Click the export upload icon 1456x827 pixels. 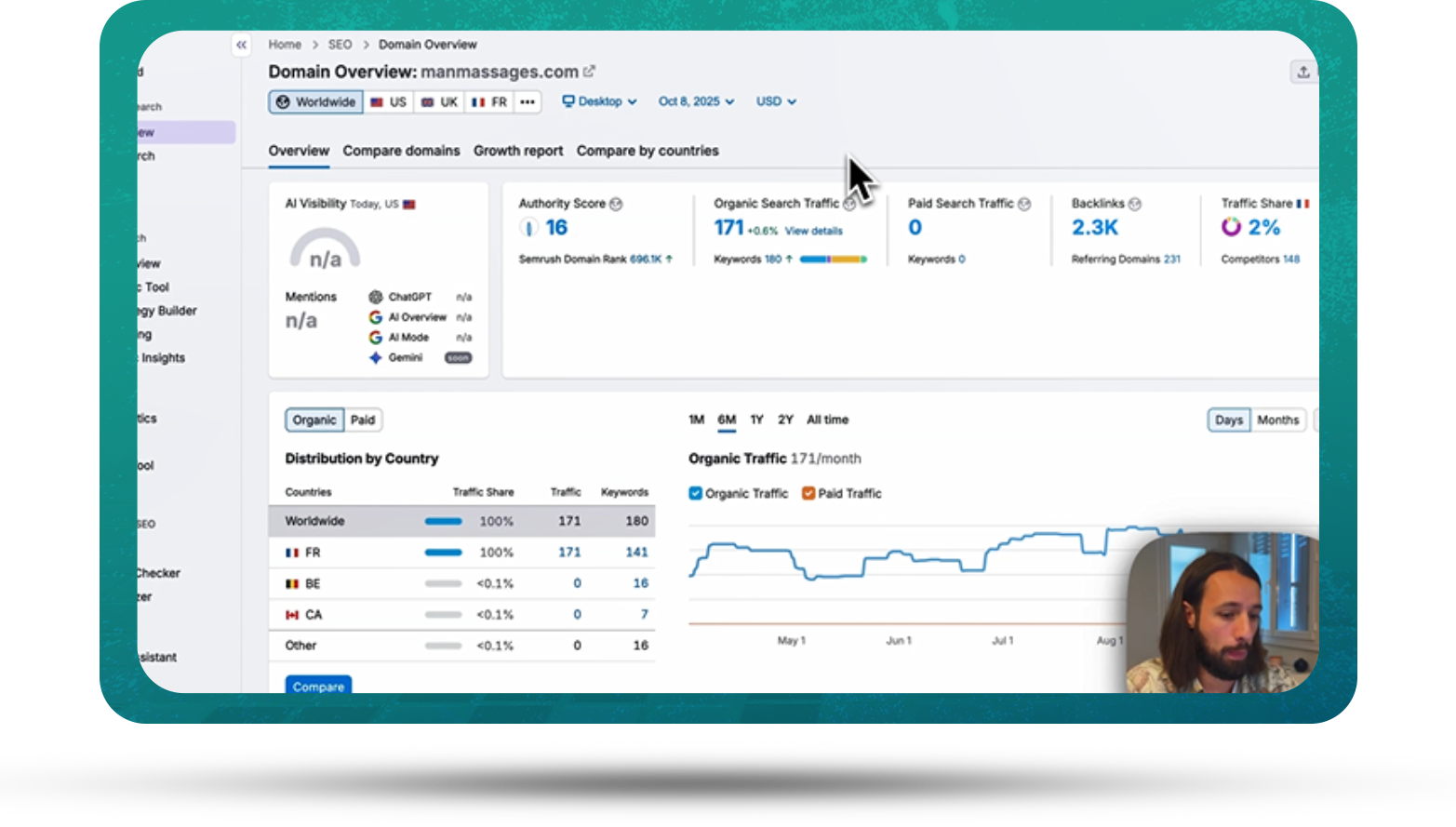click(x=1302, y=73)
